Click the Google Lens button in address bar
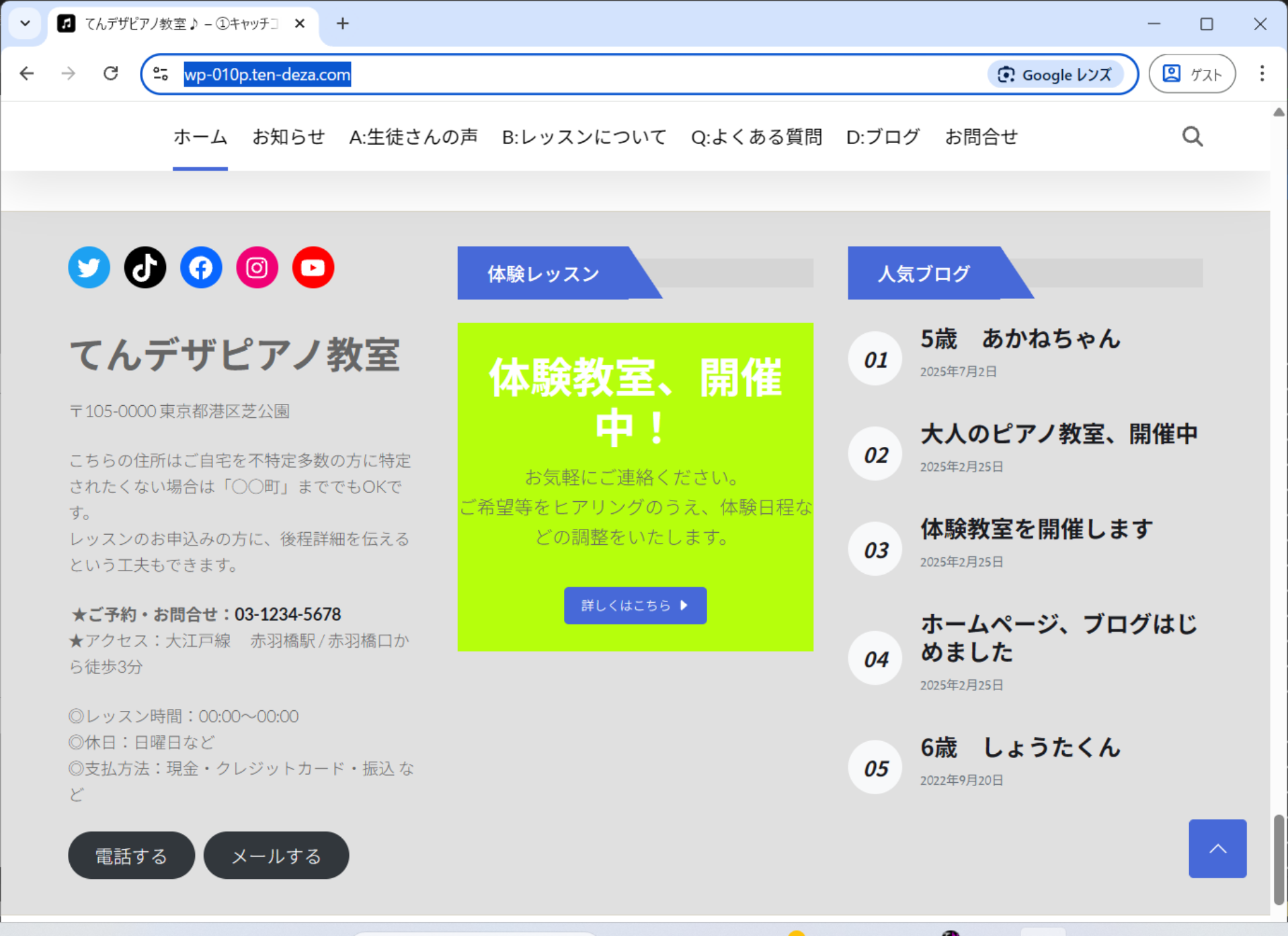Viewport: 1288px width, 936px height. coord(1055,75)
